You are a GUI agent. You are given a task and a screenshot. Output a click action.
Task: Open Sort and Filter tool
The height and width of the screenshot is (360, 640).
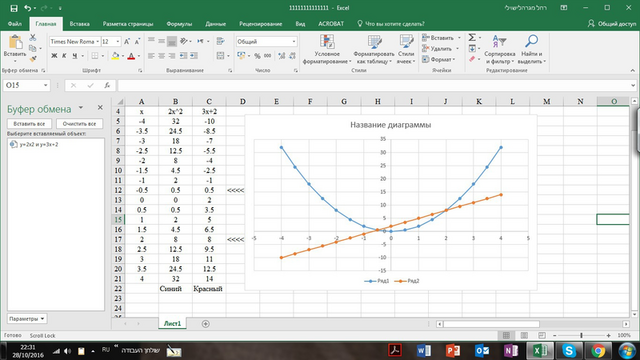point(500,49)
